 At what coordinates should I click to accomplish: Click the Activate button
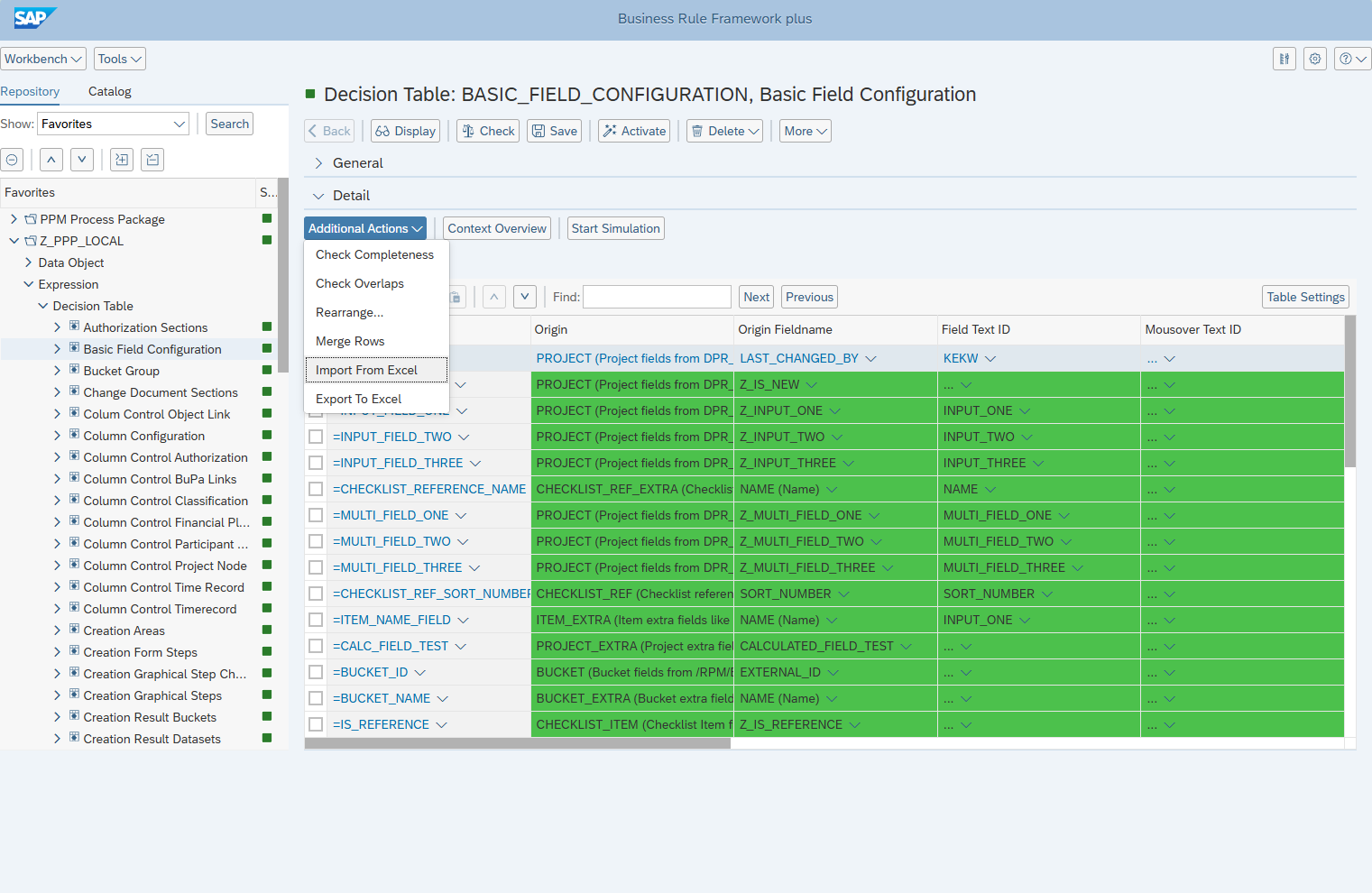click(x=634, y=131)
